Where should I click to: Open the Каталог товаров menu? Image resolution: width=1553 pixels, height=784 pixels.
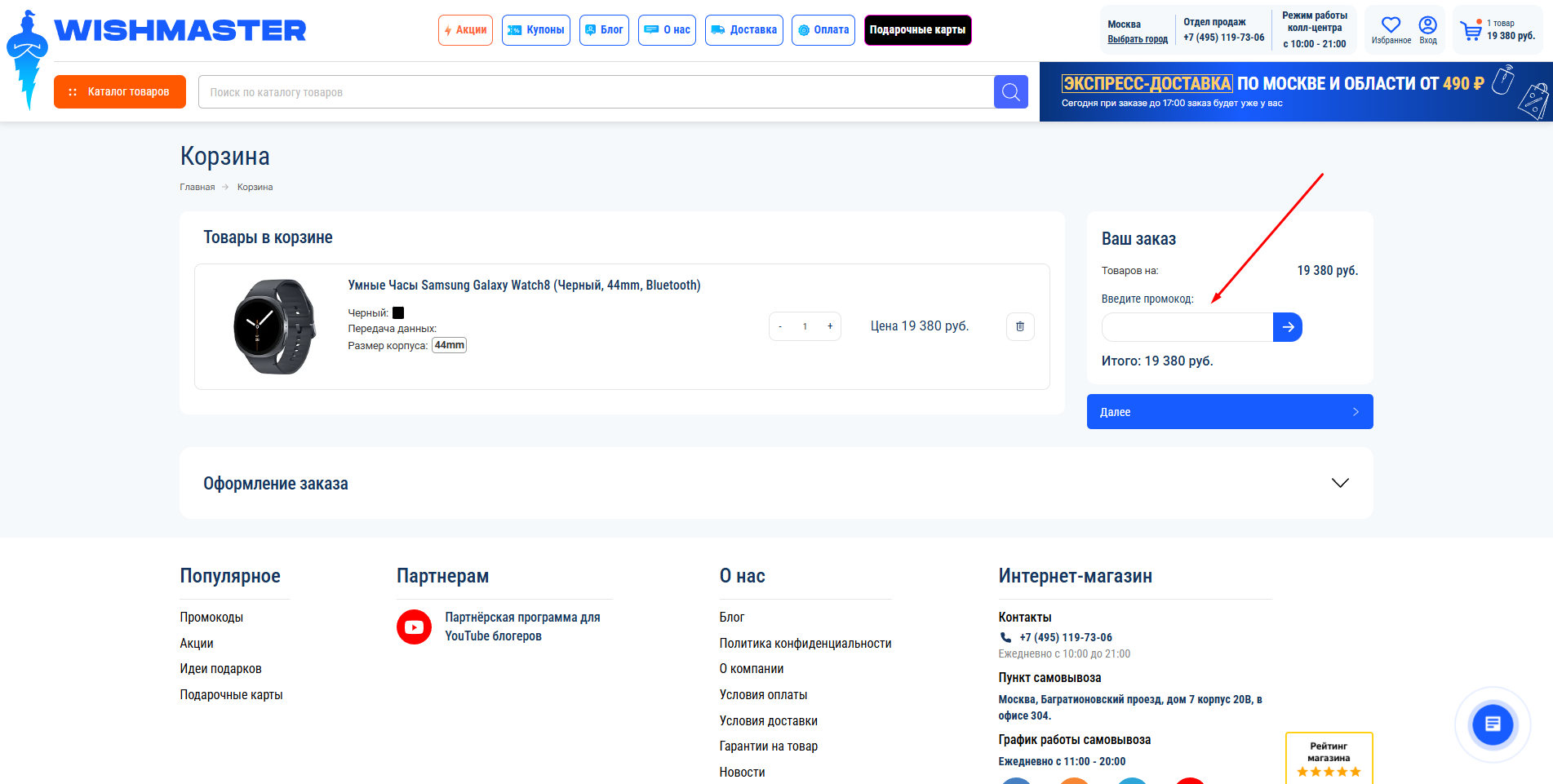[x=120, y=92]
